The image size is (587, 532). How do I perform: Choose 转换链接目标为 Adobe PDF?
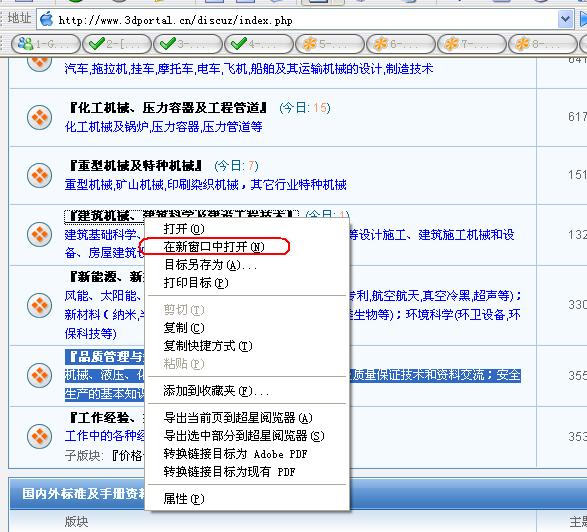[247, 454]
